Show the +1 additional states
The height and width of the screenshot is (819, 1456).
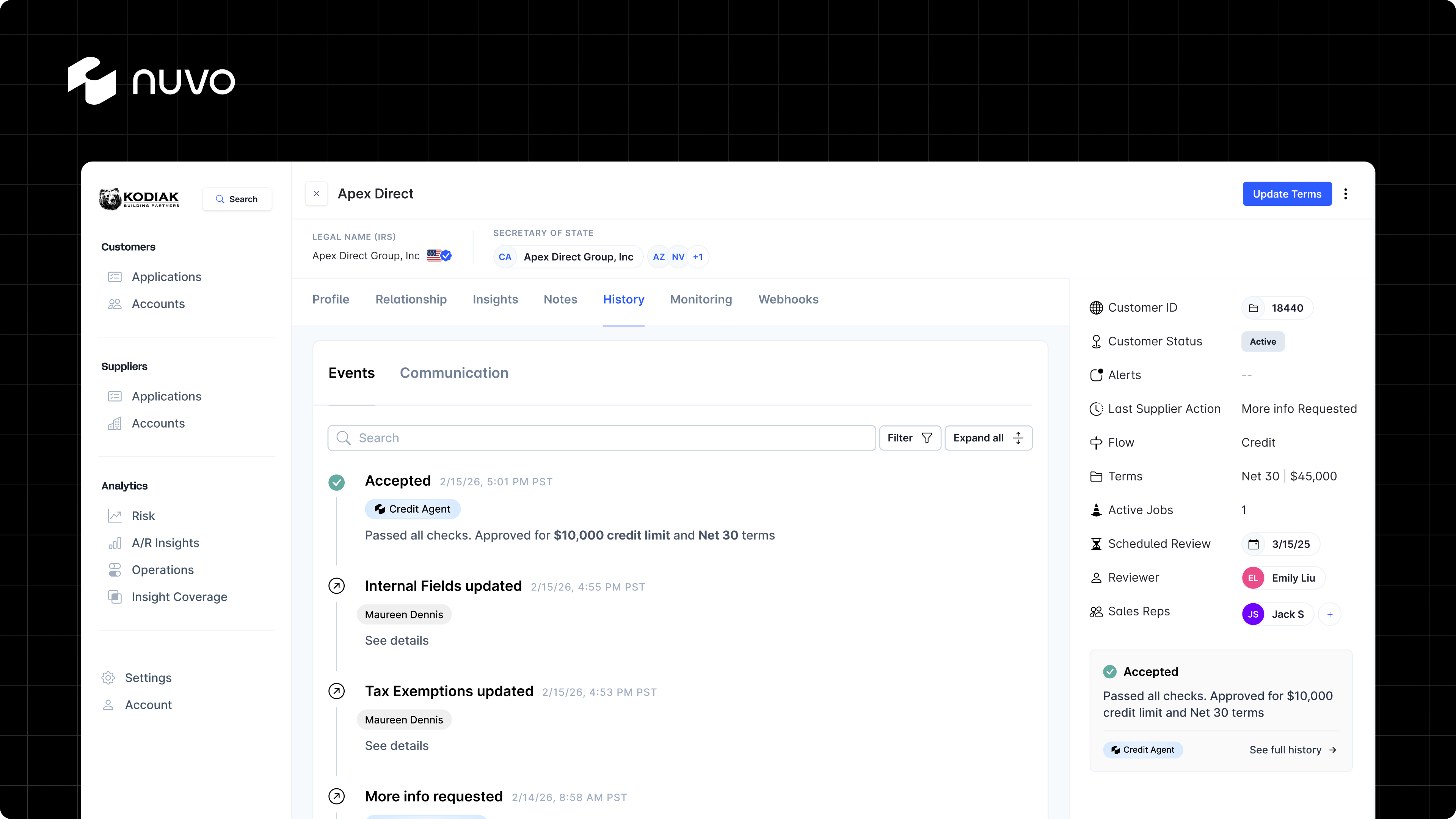[x=698, y=257]
